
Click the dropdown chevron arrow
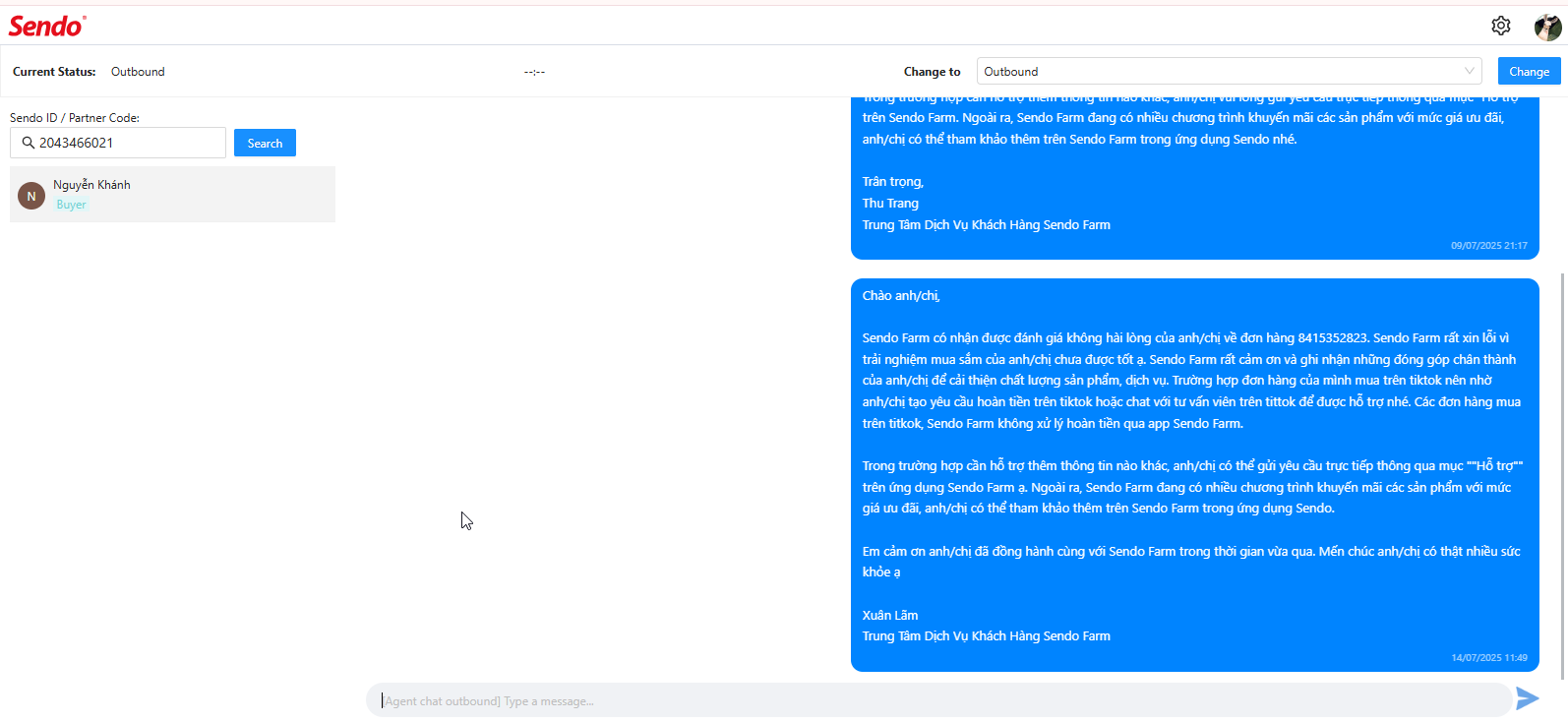click(1469, 71)
